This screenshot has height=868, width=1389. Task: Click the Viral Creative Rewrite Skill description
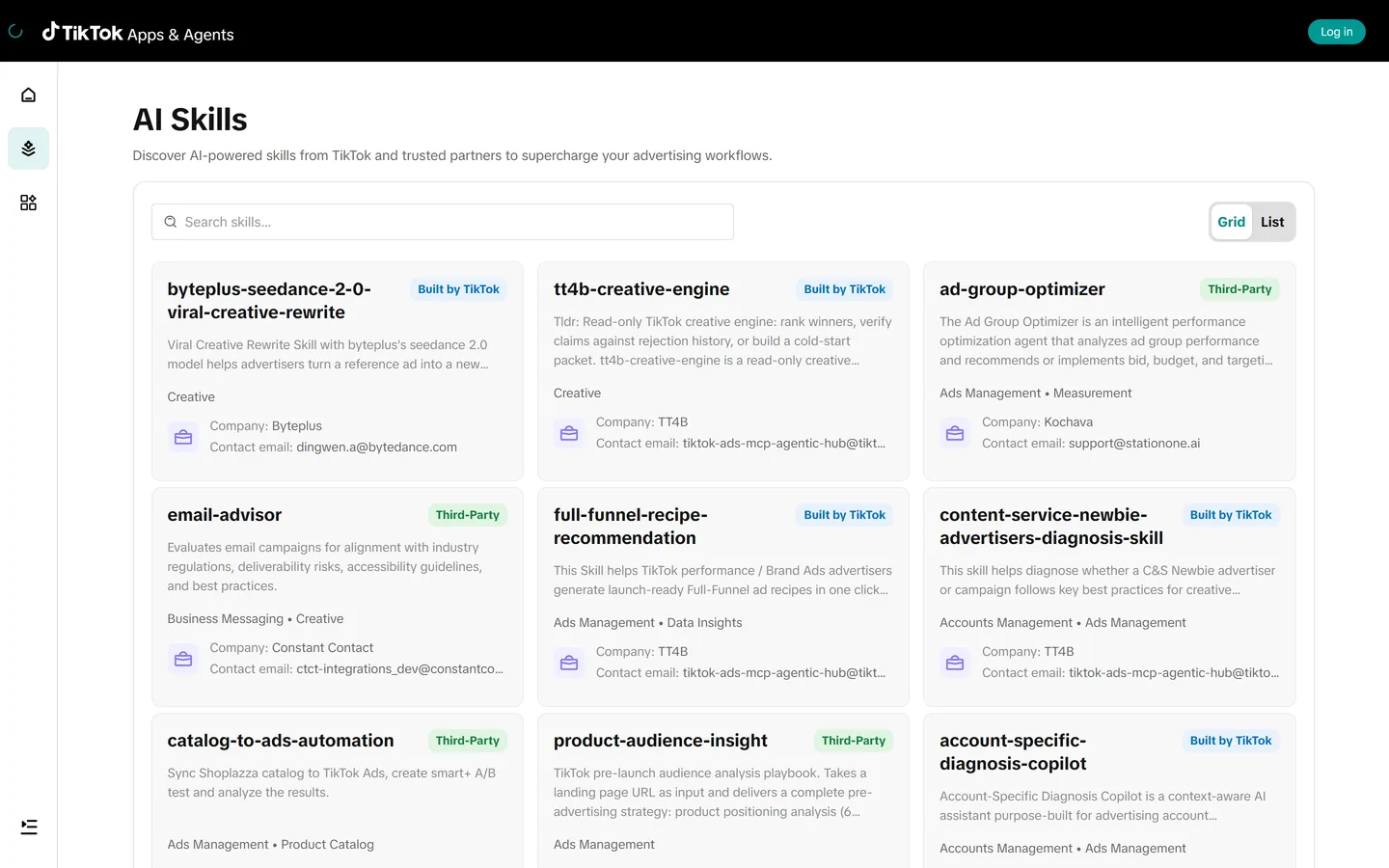328,355
